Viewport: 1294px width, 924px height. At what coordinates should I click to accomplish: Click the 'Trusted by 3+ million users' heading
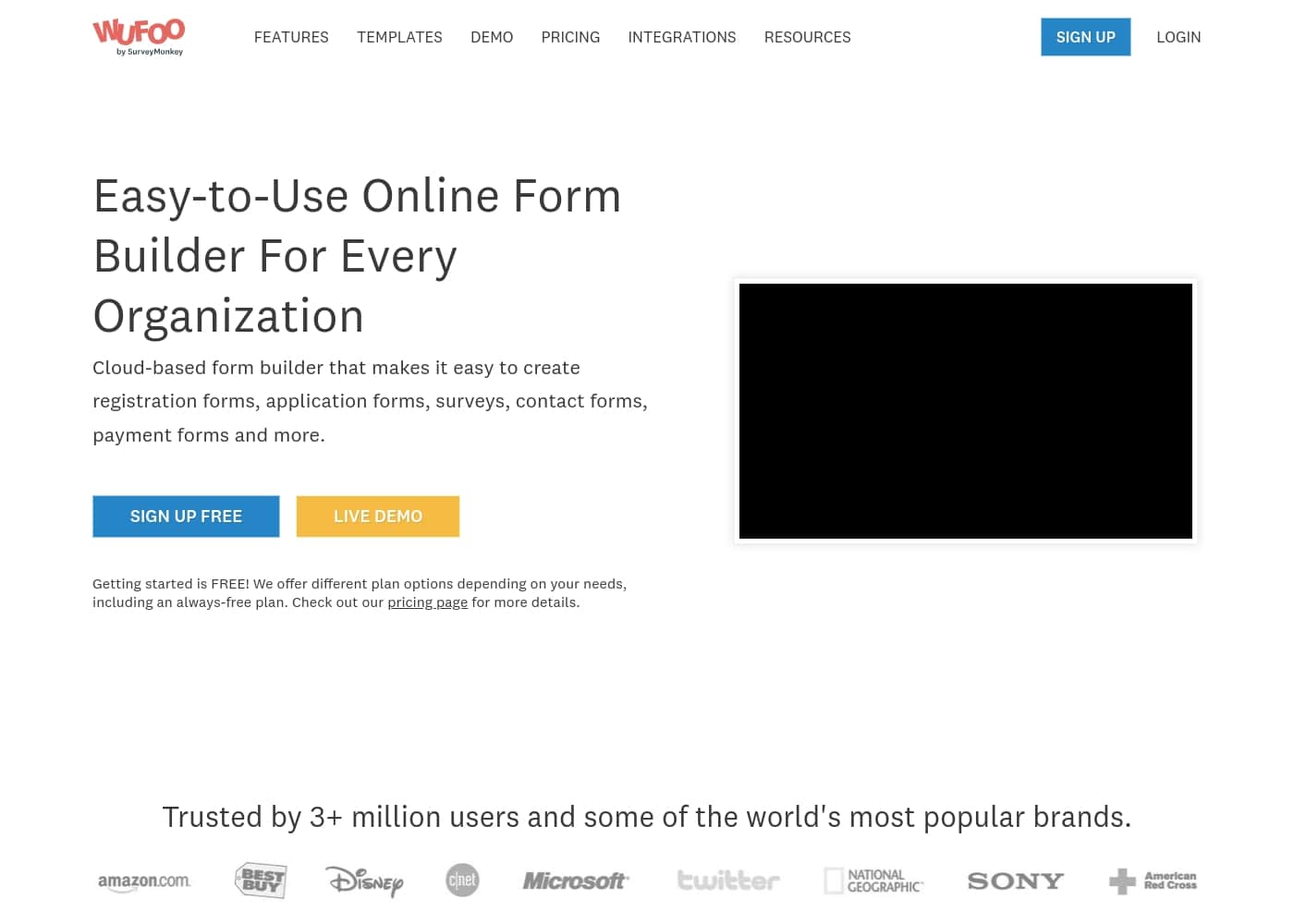pos(647,817)
